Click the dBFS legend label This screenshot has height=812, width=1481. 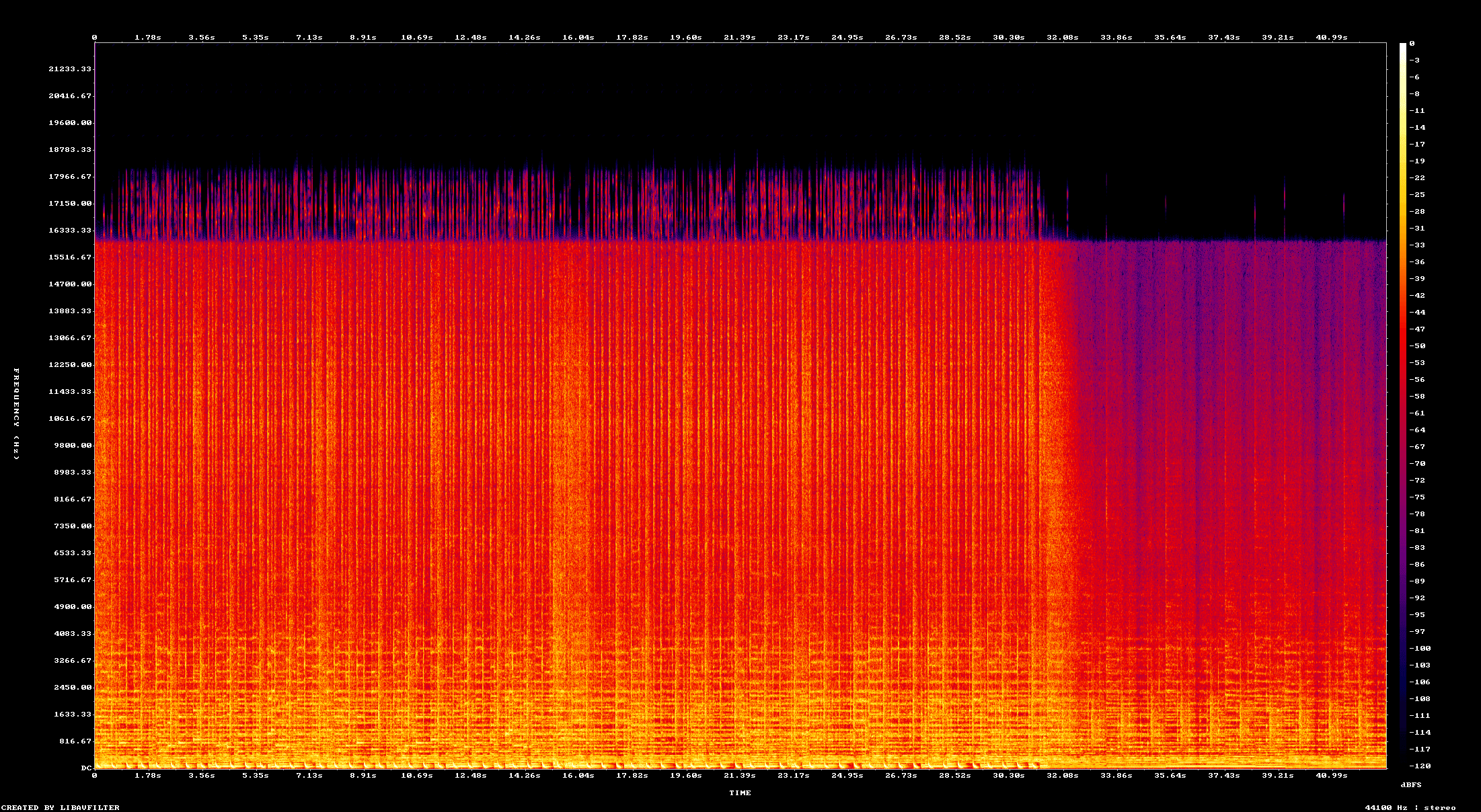[1411, 784]
